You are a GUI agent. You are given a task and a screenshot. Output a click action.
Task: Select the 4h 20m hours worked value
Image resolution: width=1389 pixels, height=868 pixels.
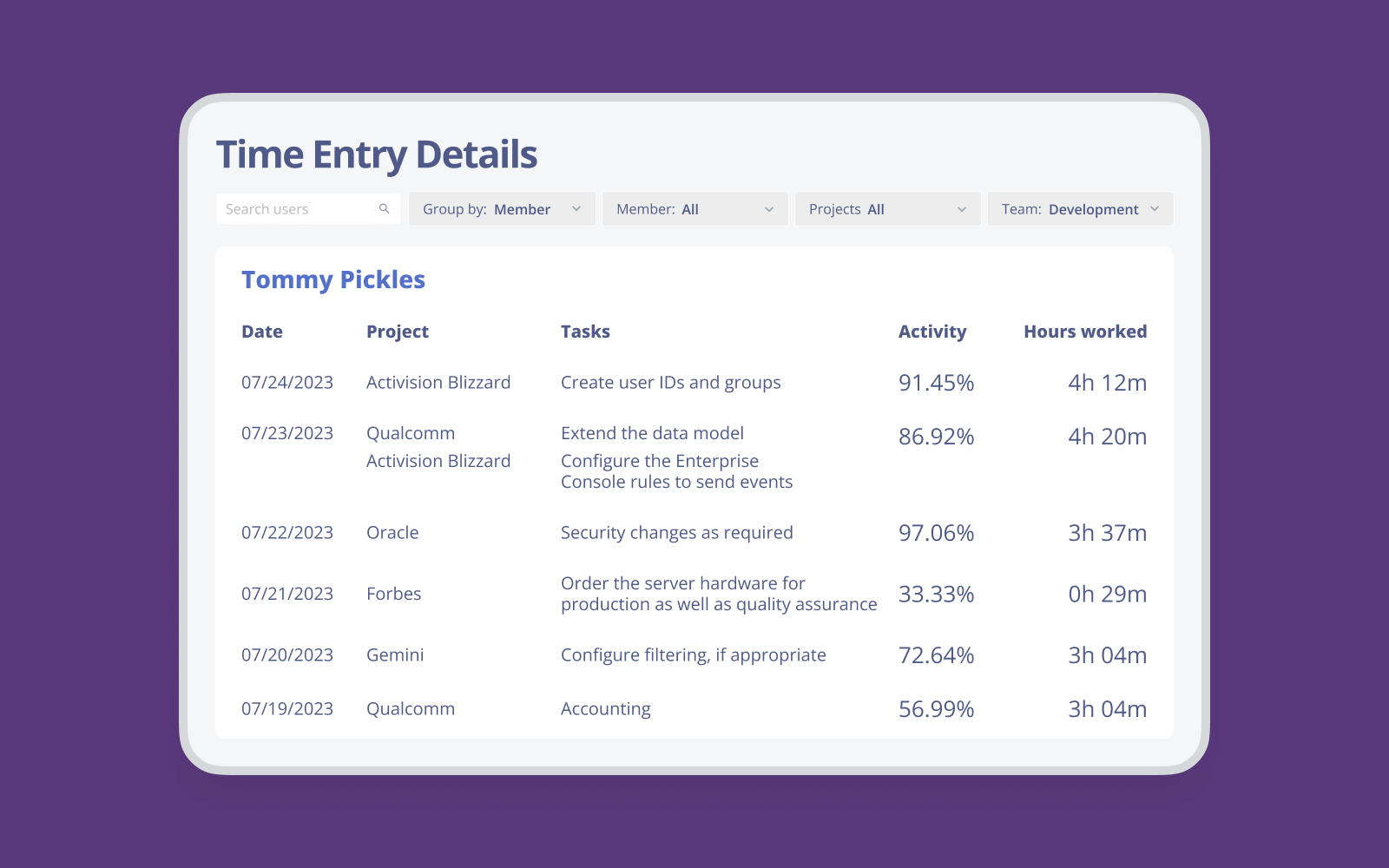coord(1107,437)
